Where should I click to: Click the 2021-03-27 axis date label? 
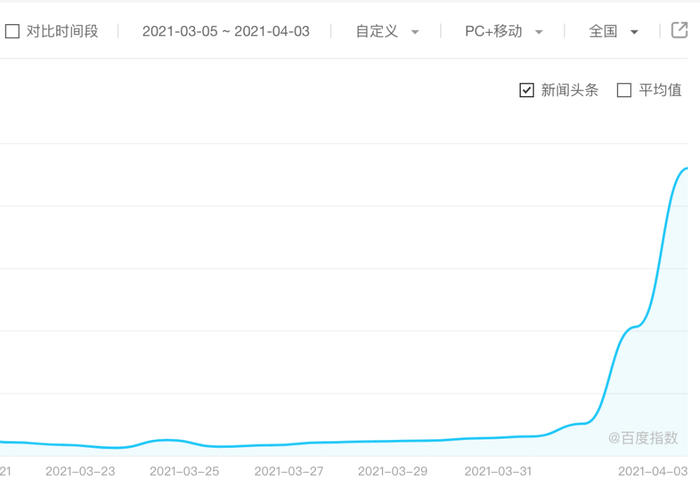[288, 470]
